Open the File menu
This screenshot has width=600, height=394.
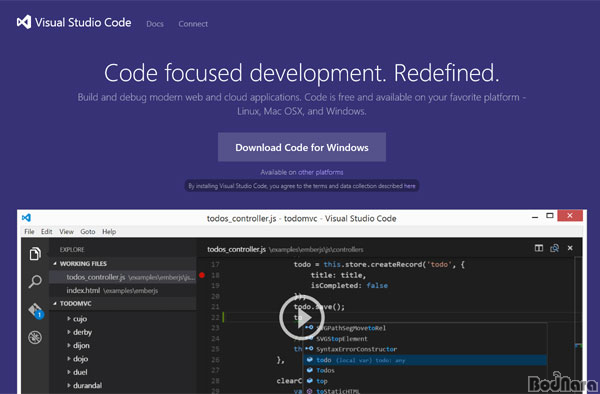tap(29, 231)
